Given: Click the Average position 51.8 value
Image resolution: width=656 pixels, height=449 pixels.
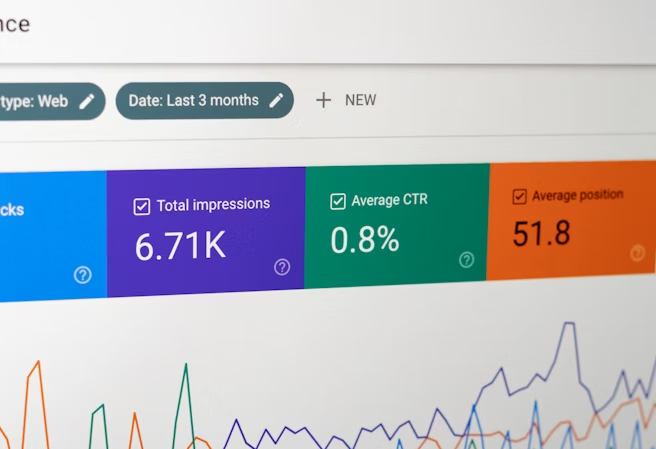Looking at the screenshot, I should (541, 233).
